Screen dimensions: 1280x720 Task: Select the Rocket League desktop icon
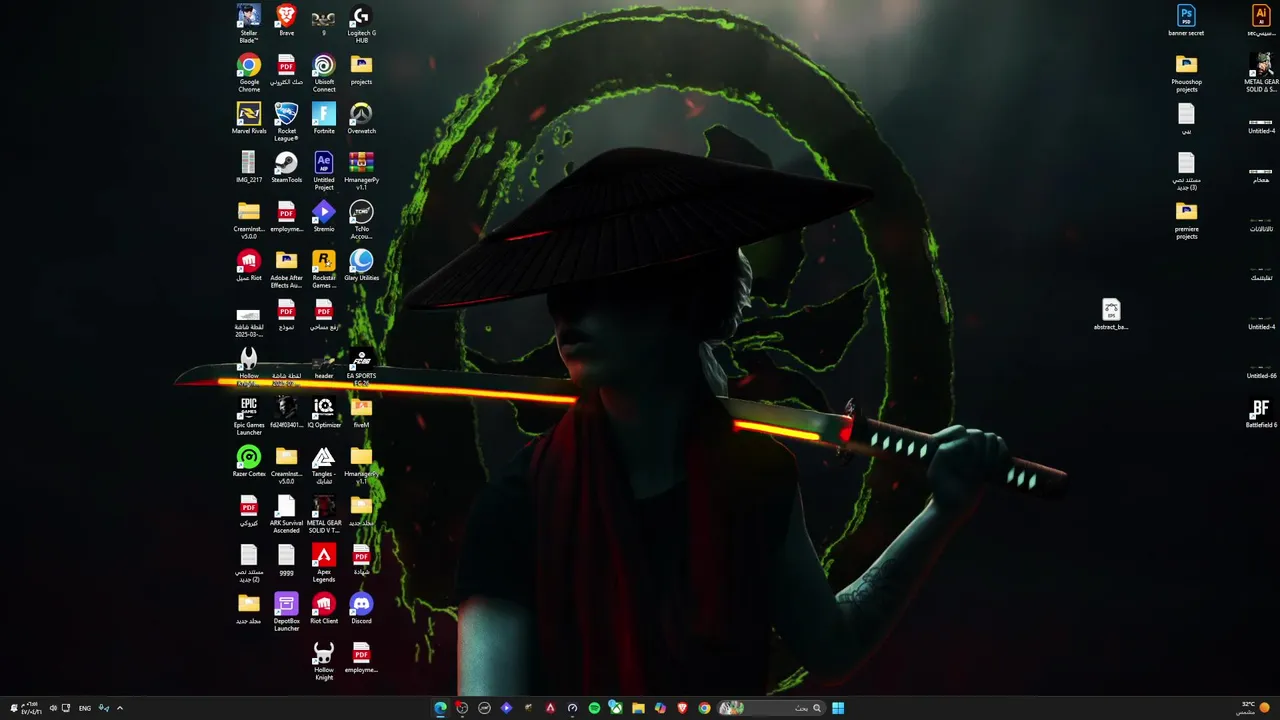(286, 121)
